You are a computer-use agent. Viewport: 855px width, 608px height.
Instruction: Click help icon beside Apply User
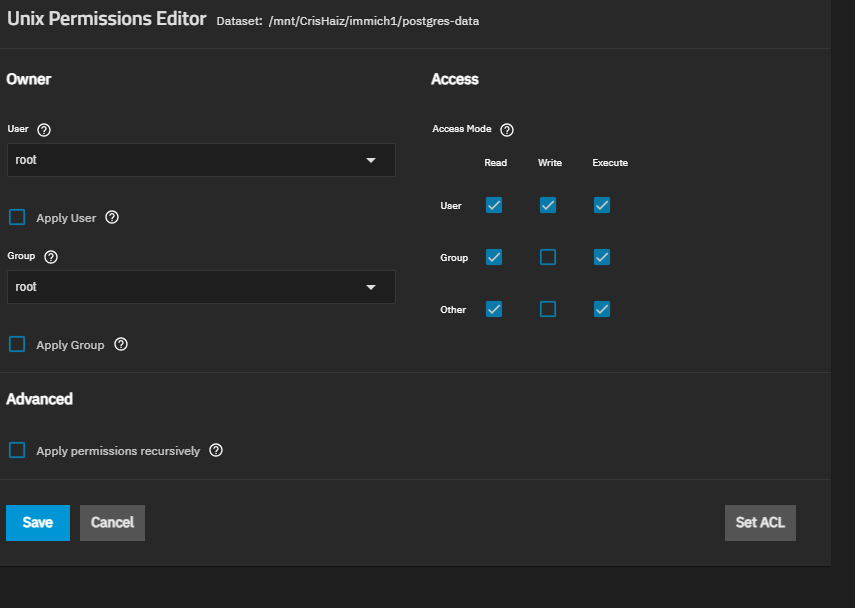[112, 217]
